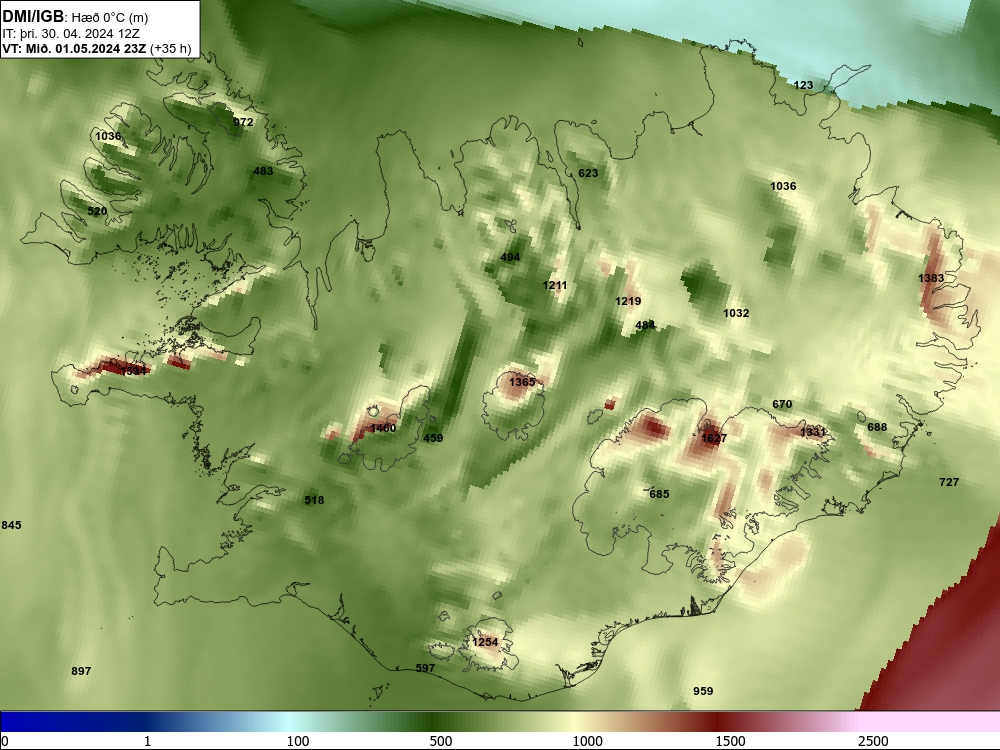Screen dimensions: 1000x750
Task: Click the 1032 value label
Action: [x=736, y=313]
